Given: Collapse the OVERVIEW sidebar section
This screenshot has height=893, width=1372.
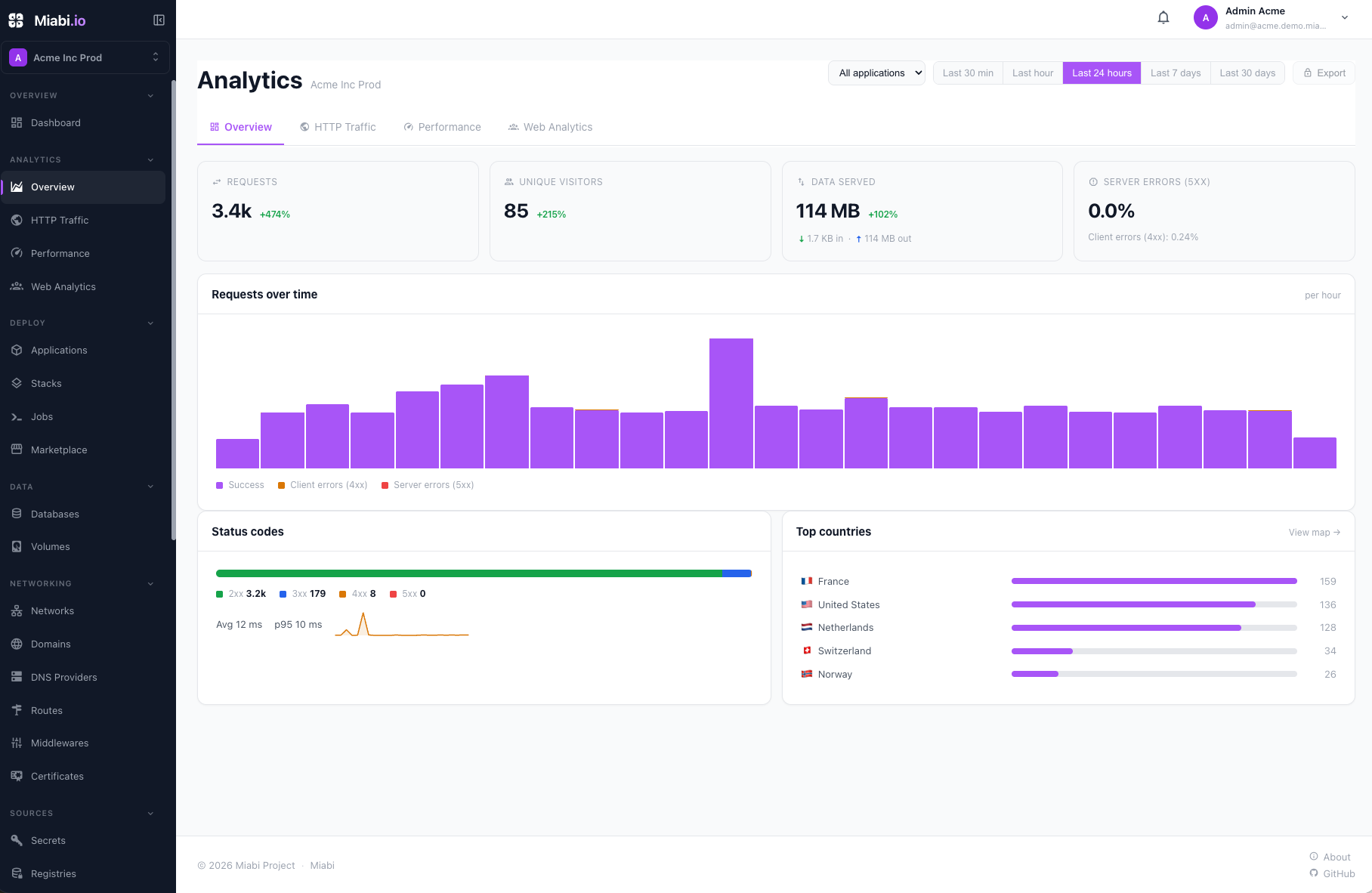Looking at the screenshot, I should pyautogui.click(x=150, y=96).
